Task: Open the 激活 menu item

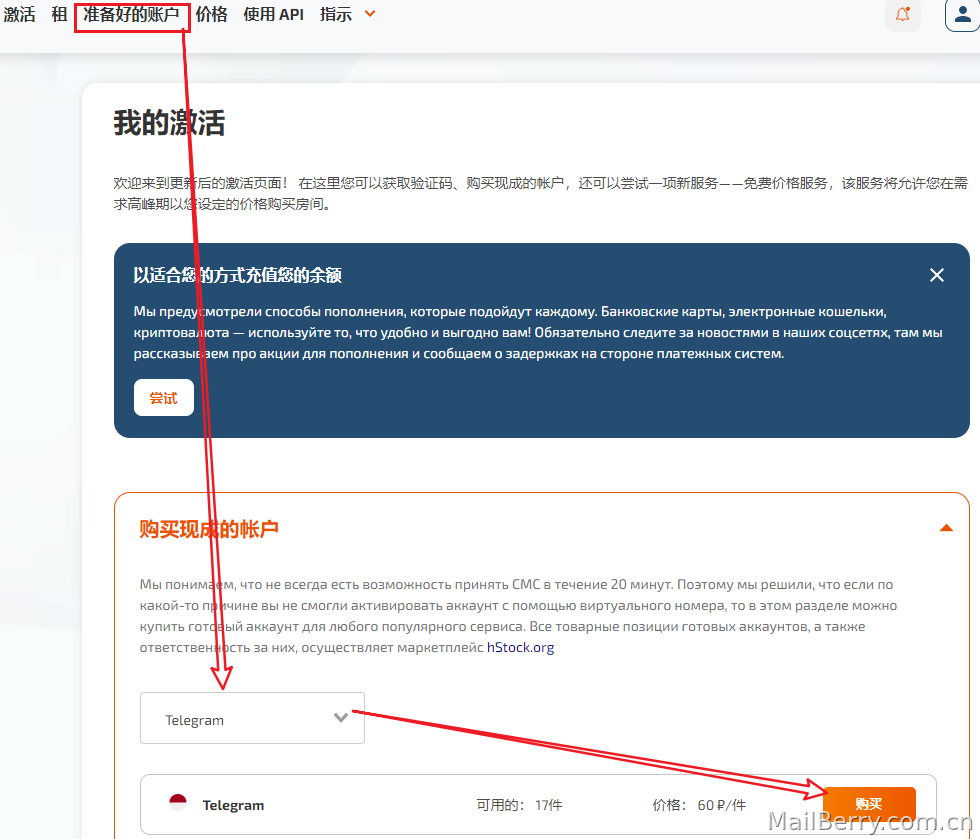Action: pyautogui.click(x=19, y=14)
